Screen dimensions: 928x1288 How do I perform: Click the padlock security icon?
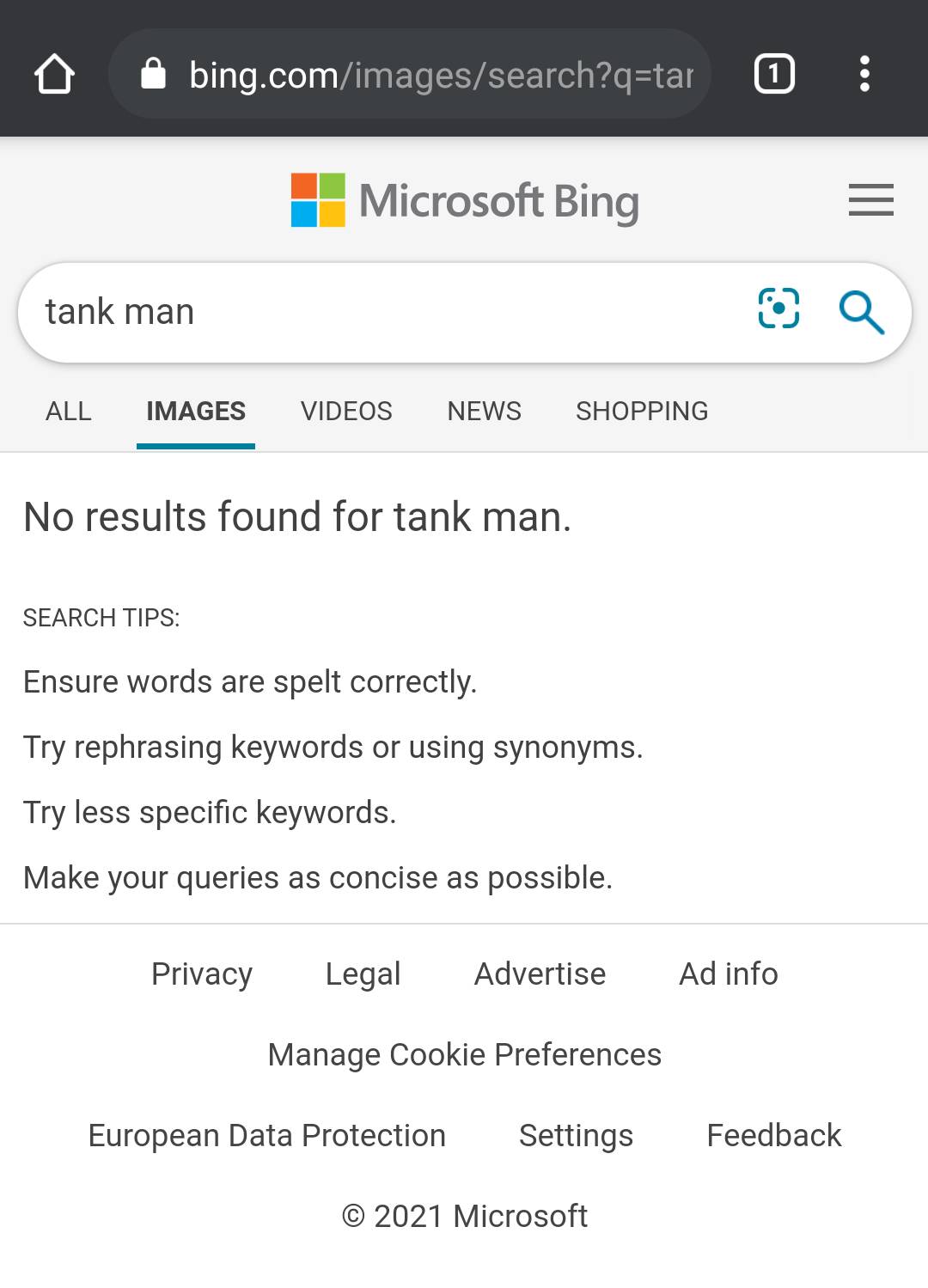pyautogui.click(x=153, y=74)
